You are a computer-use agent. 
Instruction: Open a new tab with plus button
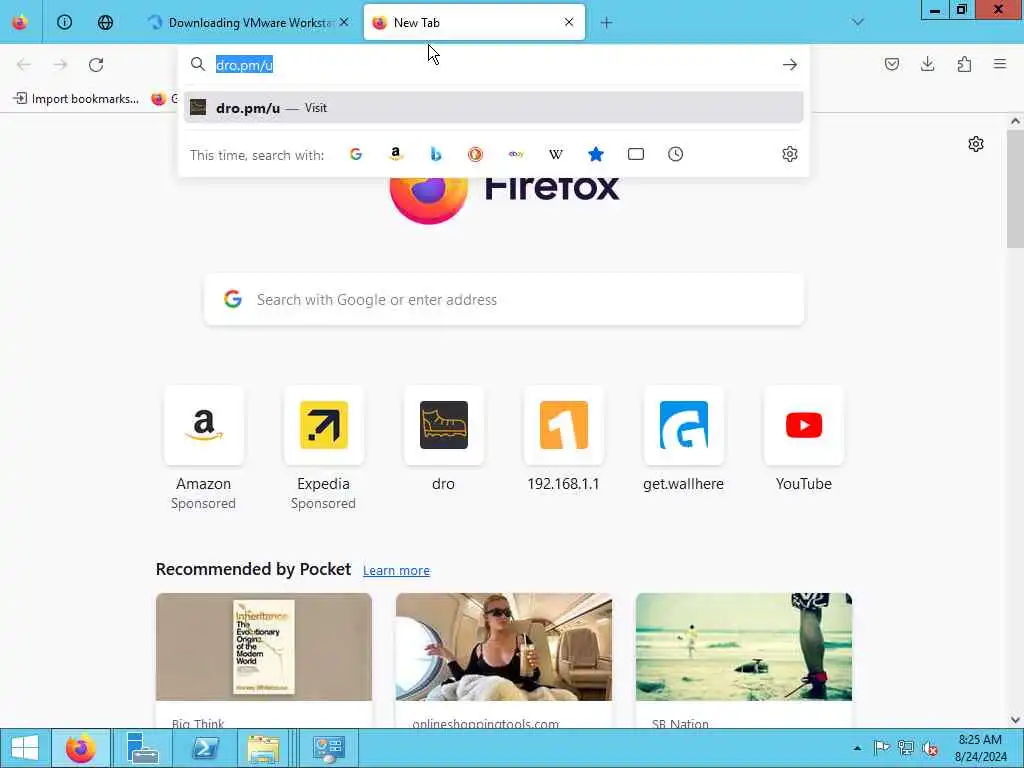(x=606, y=23)
